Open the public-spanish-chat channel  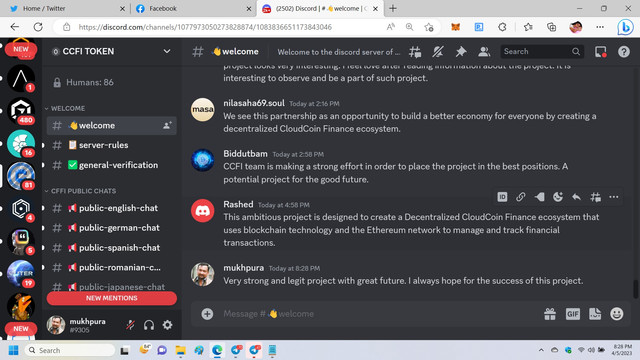[111, 248]
